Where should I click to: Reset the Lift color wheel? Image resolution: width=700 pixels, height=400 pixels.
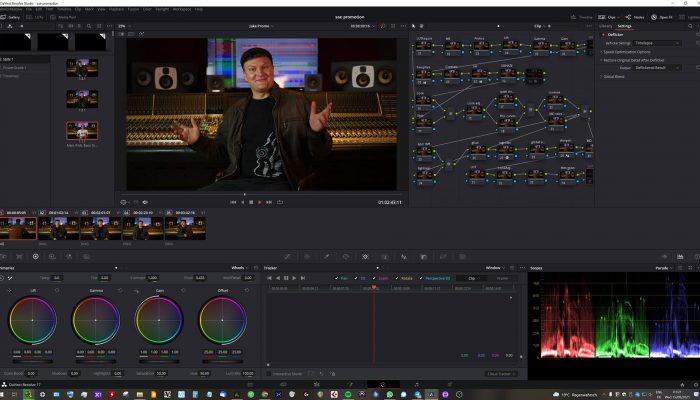pos(57,291)
